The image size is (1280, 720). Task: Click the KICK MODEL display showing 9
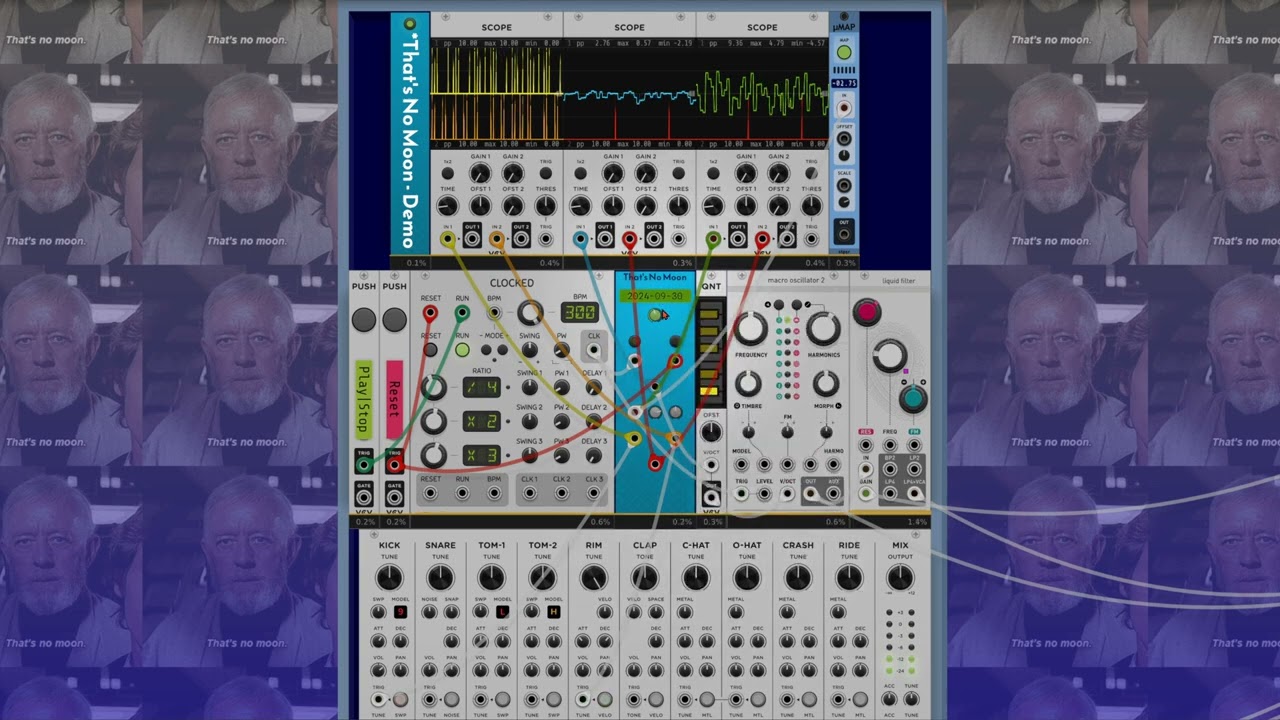[x=401, y=612]
